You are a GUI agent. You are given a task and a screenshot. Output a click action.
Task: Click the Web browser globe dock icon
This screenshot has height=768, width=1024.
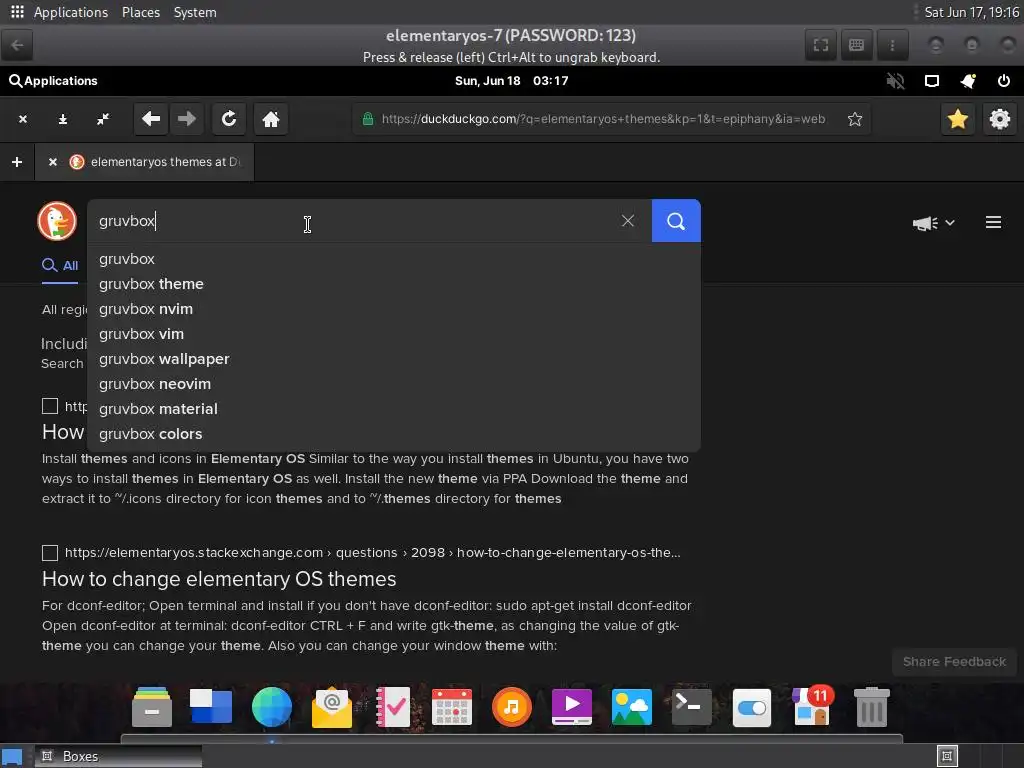[272, 707]
